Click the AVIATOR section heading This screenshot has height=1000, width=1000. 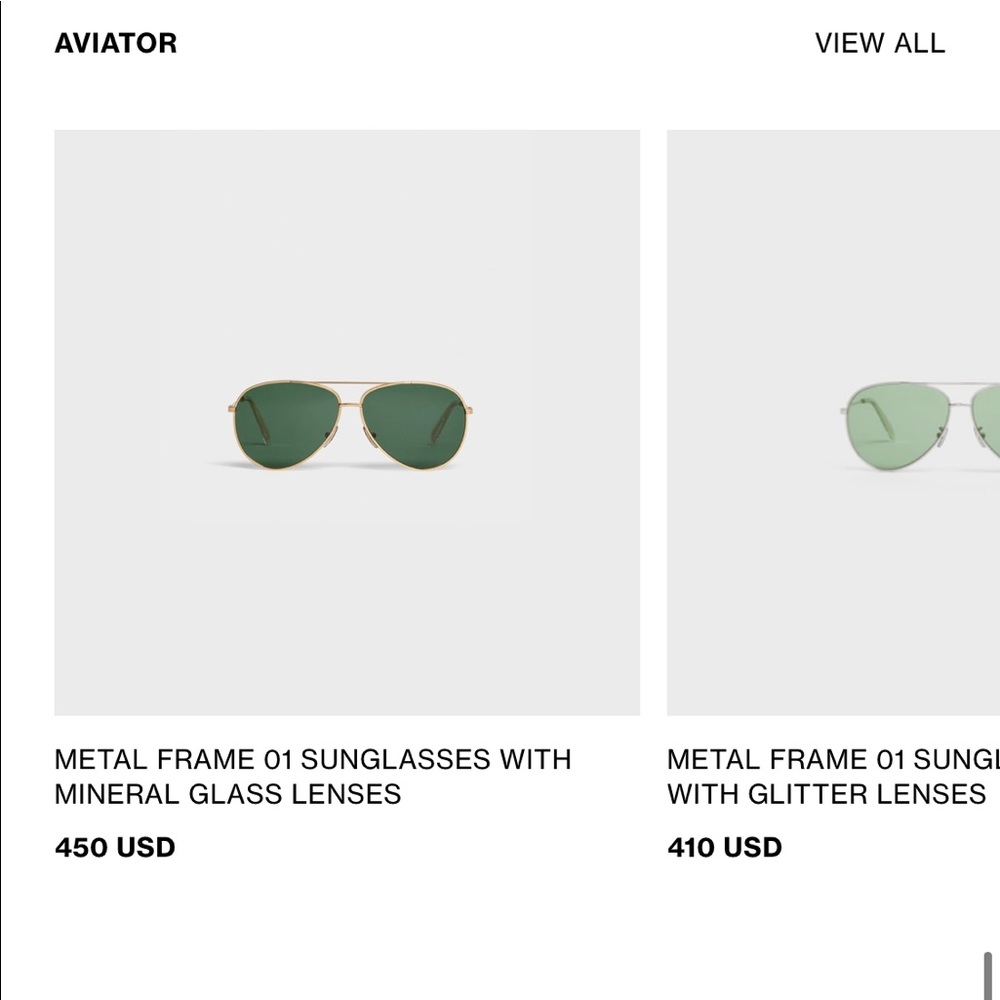115,43
